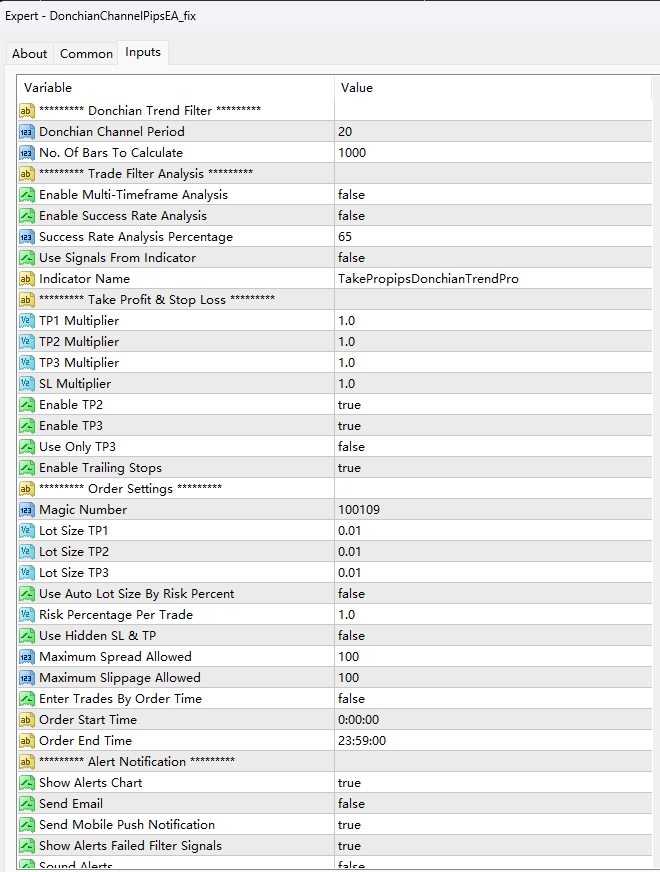Click the Alert Notification string icon
This screenshot has width=660, height=872.
pyautogui.click(x=27, y=762)
